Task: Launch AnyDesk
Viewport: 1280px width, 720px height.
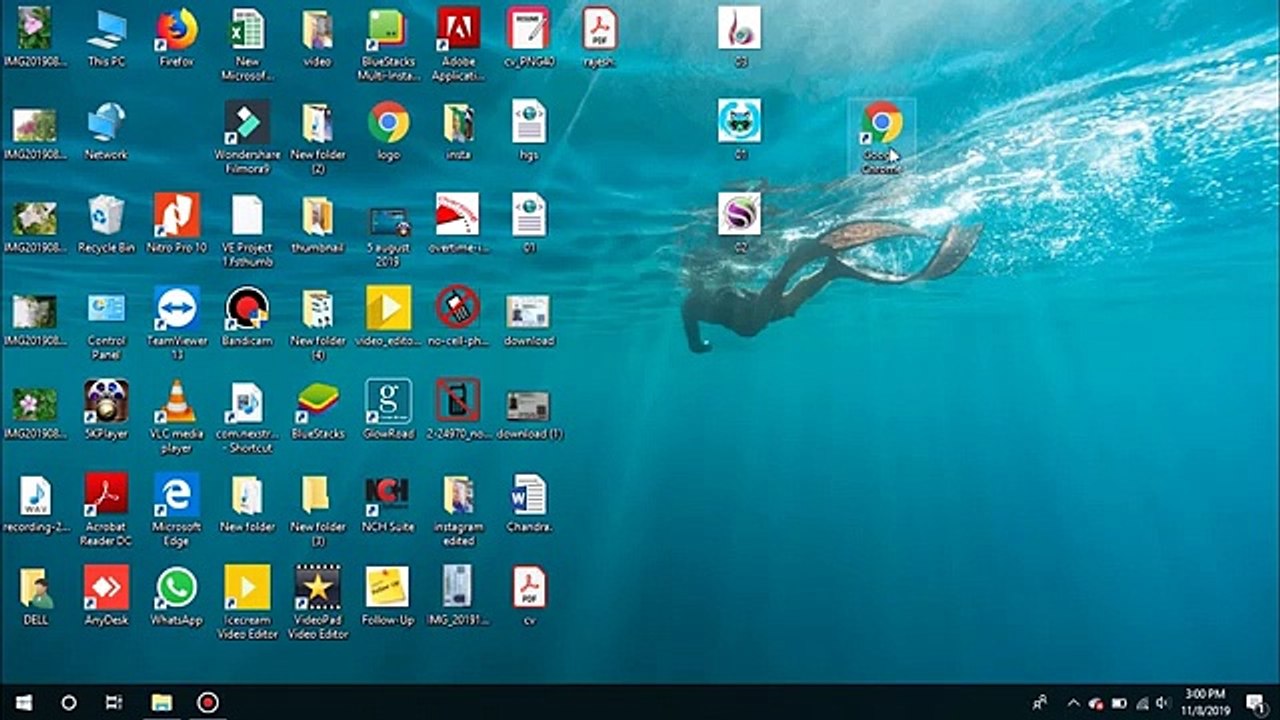Action: click(x=106, y=596)
